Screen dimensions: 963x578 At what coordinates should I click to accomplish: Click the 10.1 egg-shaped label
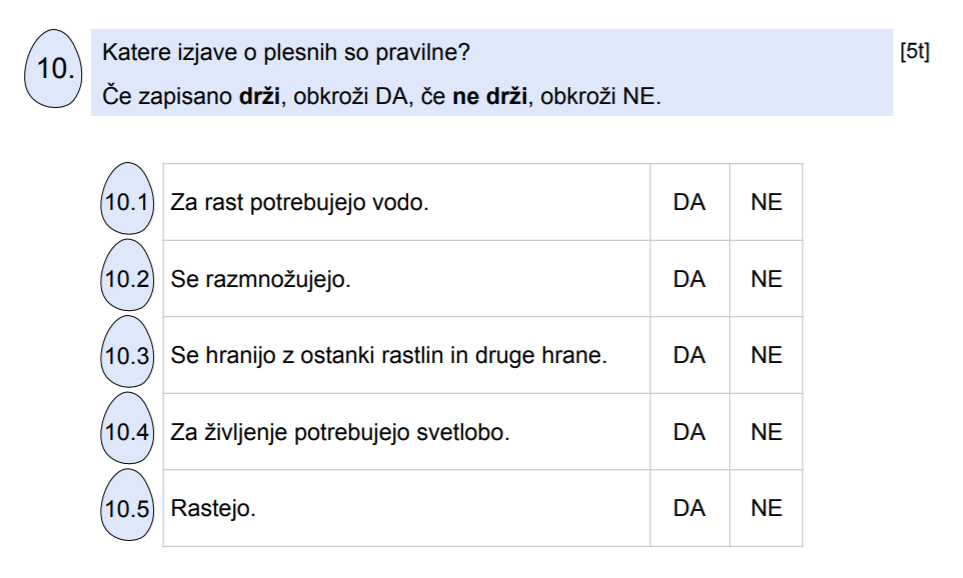127,198
